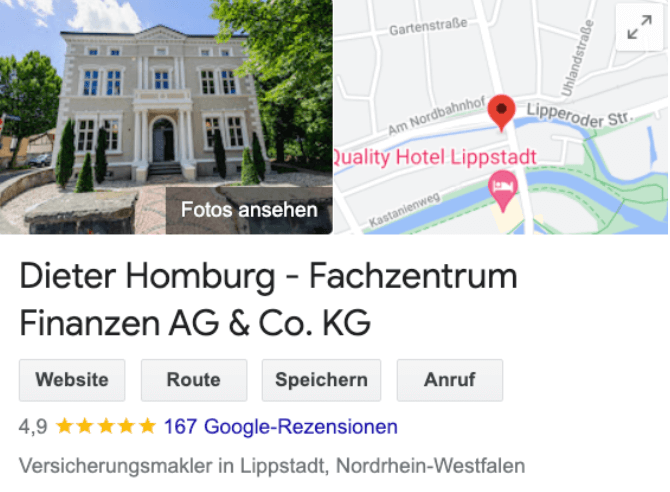Click the Route button
This screenshot has height=492, width=670.
point(194,380)
